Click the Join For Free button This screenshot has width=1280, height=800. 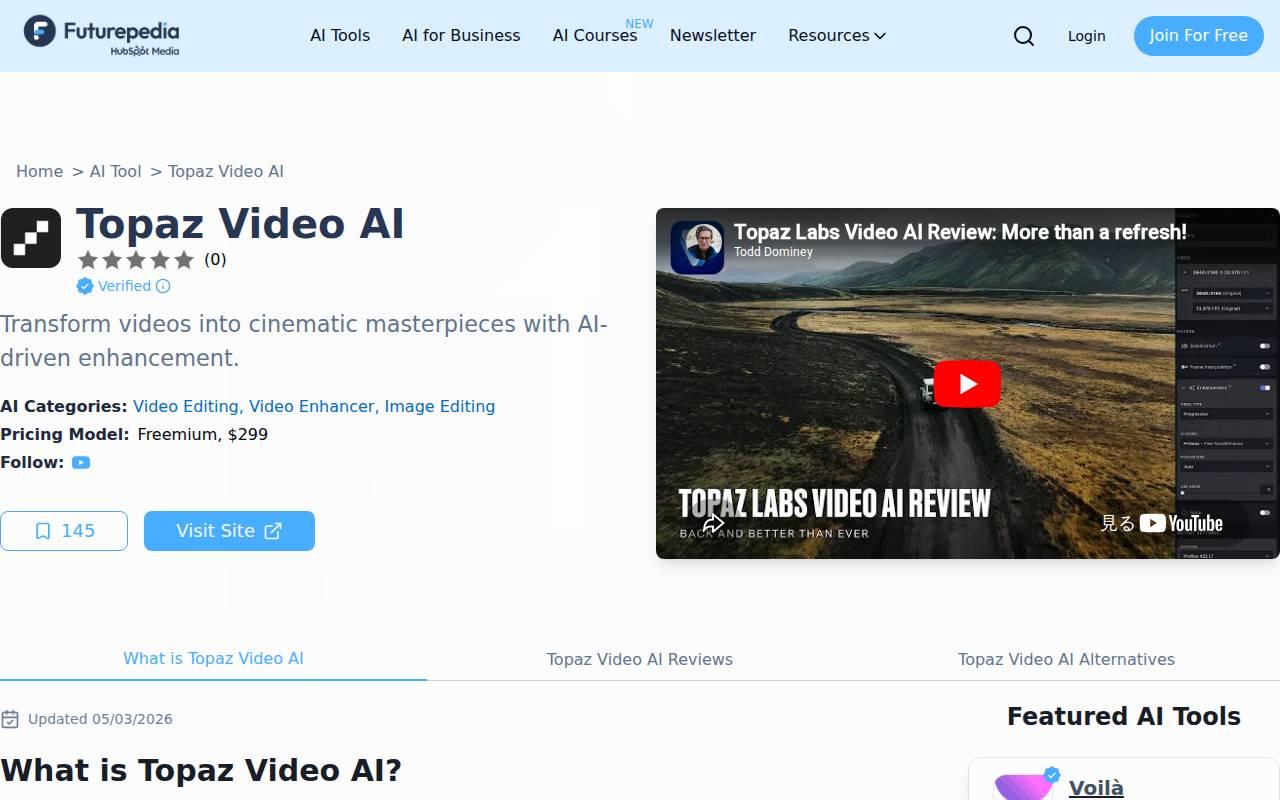click(x=1198, y=36)
